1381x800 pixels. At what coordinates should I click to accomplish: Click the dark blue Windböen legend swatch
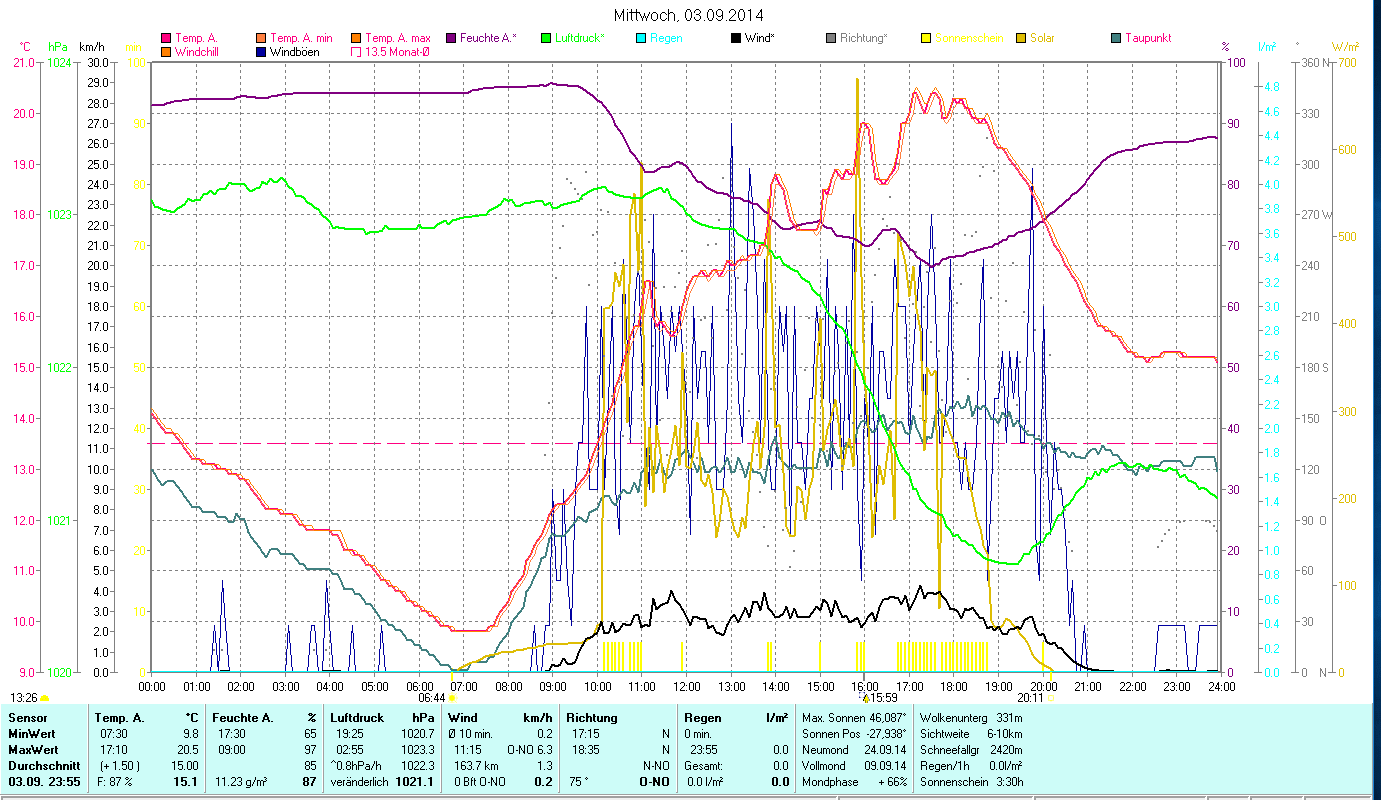[x=262, y=51]
